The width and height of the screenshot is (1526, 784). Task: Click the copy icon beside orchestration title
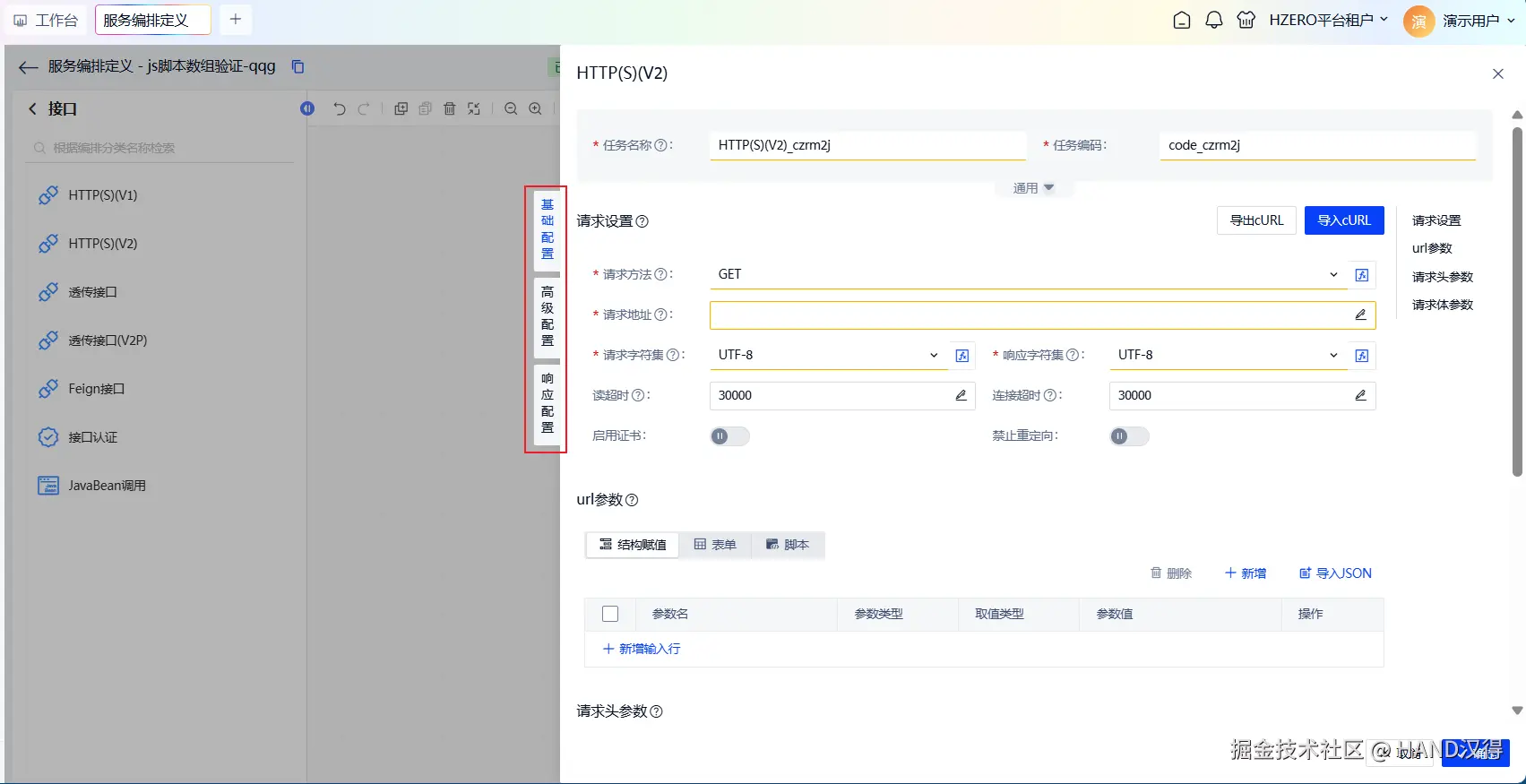298,66
